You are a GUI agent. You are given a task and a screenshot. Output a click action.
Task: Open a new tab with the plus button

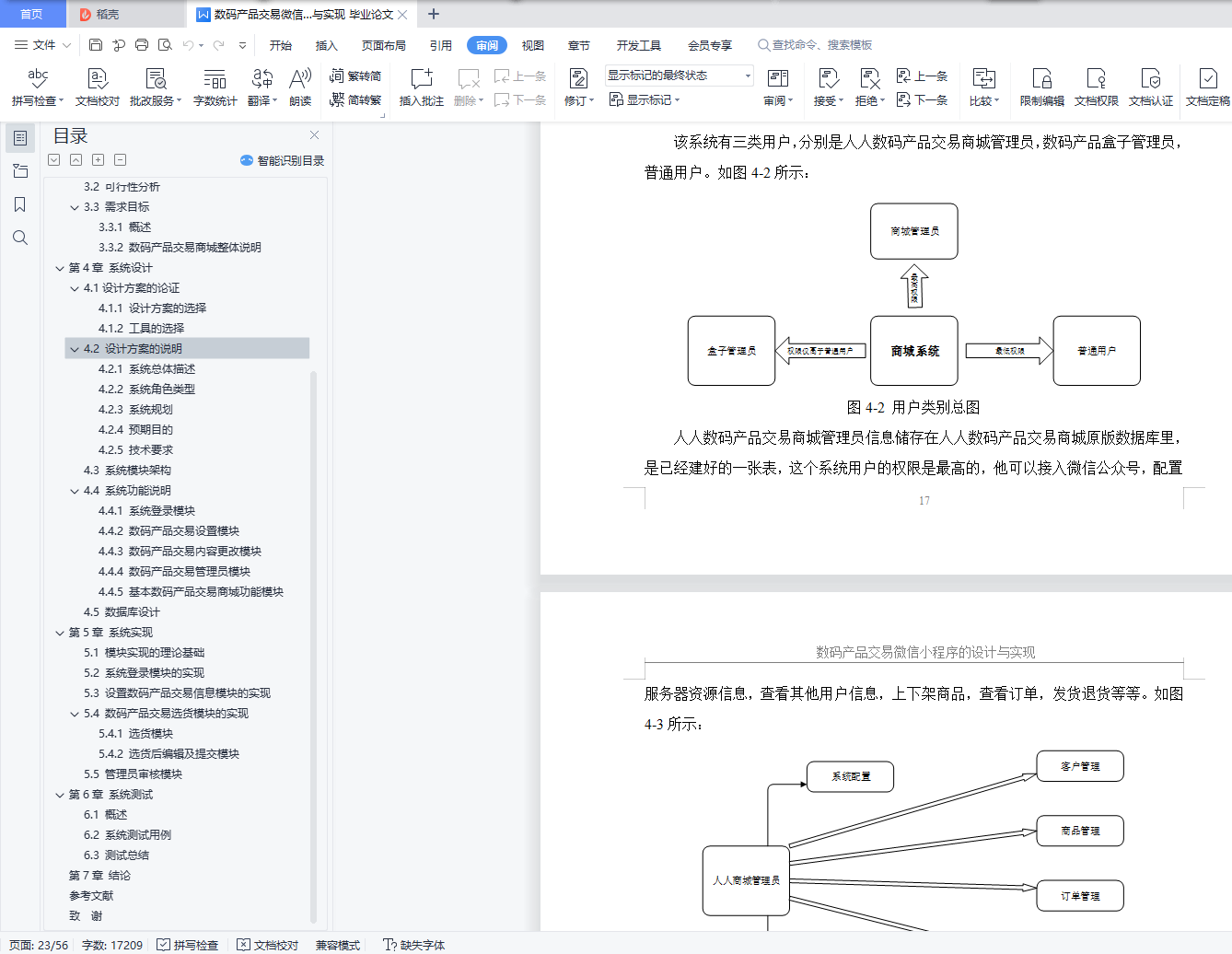434,14
